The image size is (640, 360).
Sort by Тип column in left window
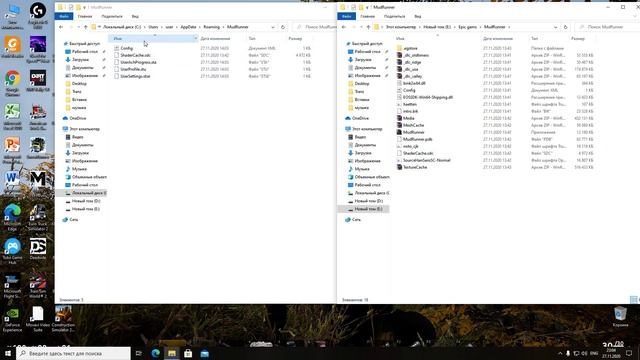tap(252, 38)
